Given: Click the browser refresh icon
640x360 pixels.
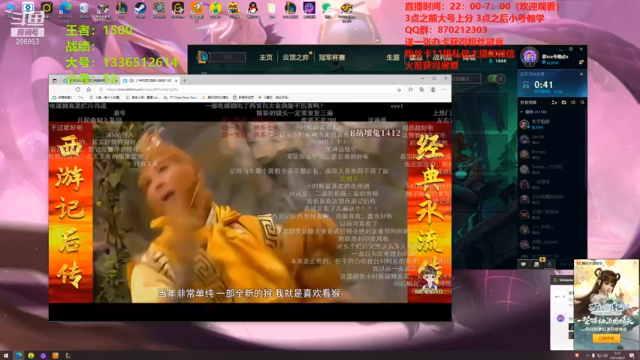Looking at the screenshot, I should coord(78,89).
